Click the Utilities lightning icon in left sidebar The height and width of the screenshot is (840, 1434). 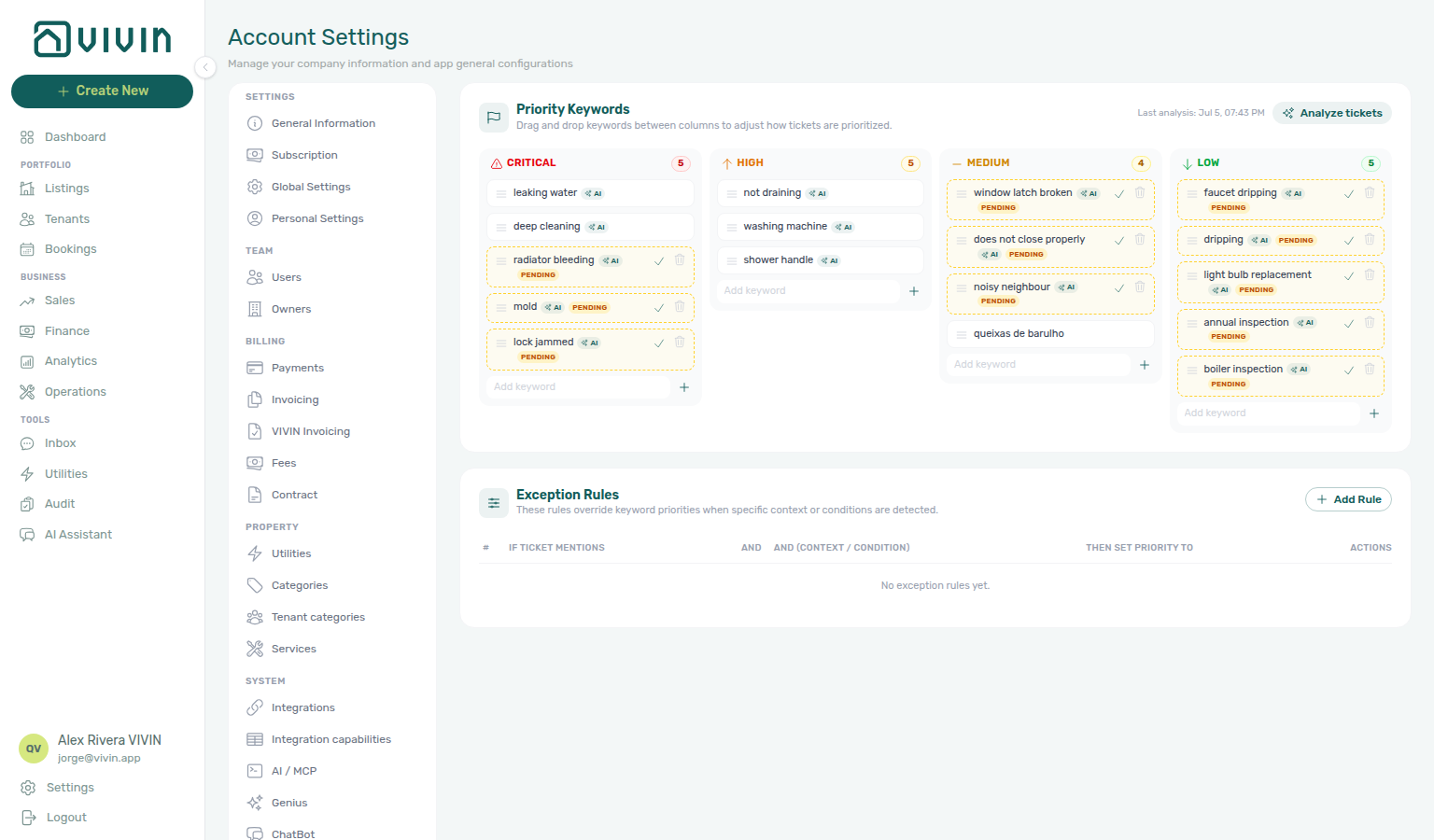27,474
